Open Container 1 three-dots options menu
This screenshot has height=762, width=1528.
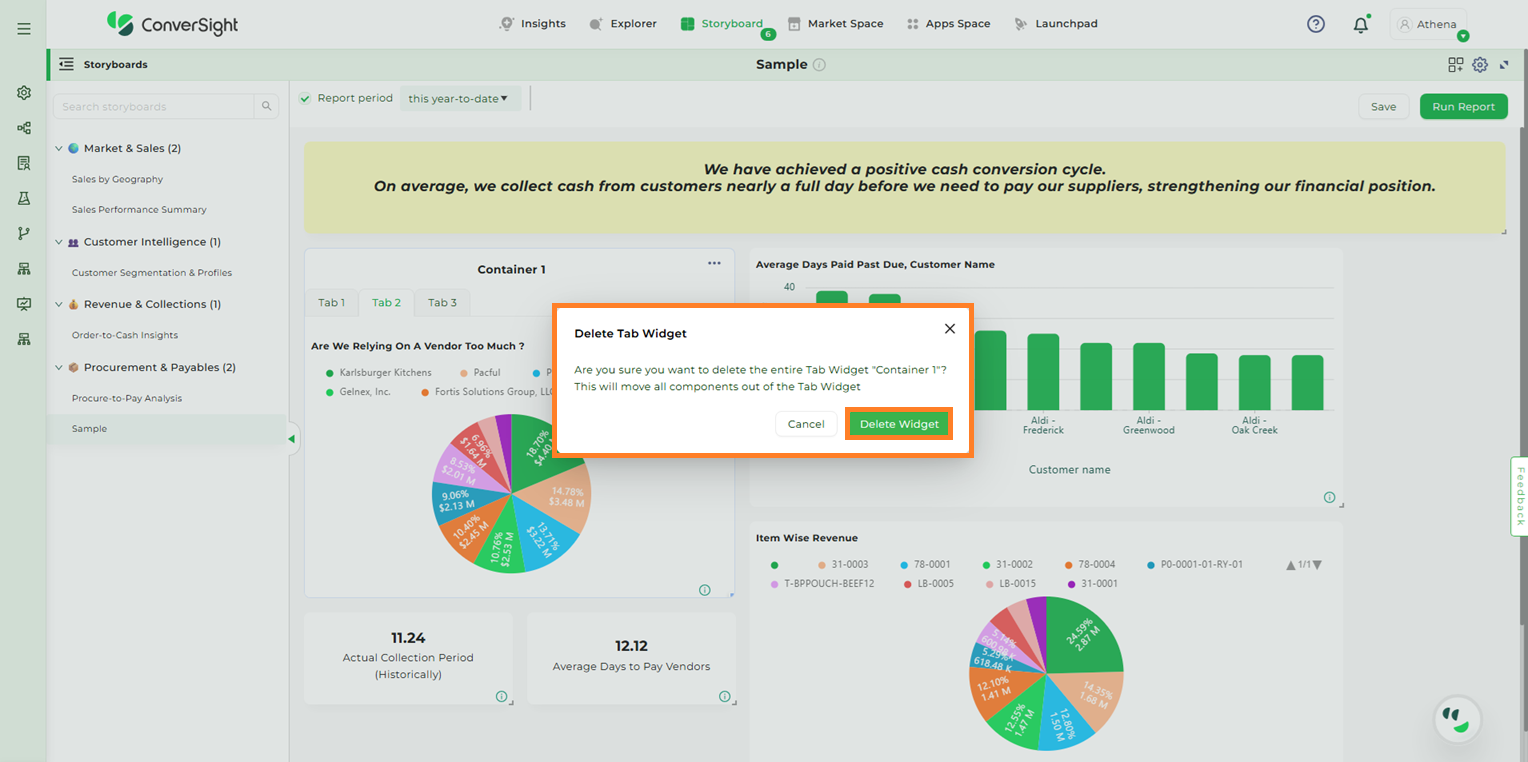coord(714,263)
